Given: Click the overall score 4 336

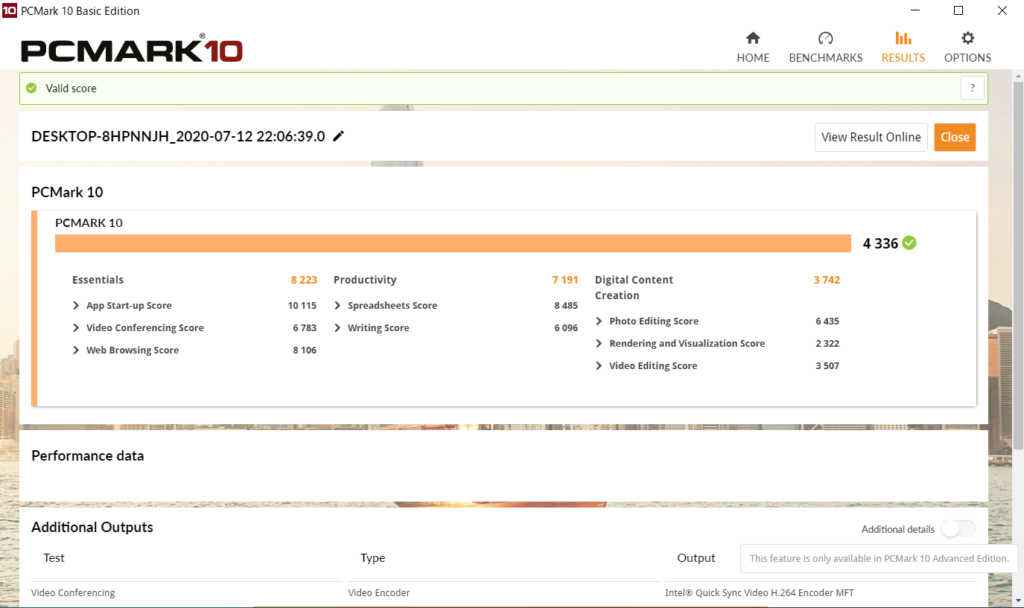Looking at the screenshot, I should [x=880, y=244].
